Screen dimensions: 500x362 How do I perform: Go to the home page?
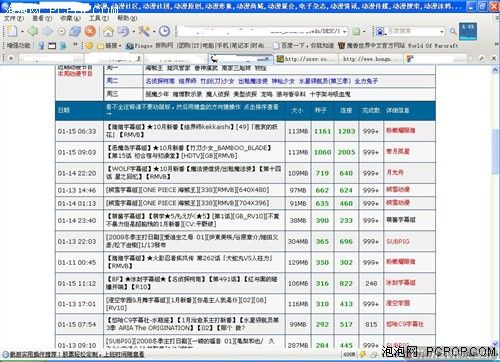pos(108,32)
